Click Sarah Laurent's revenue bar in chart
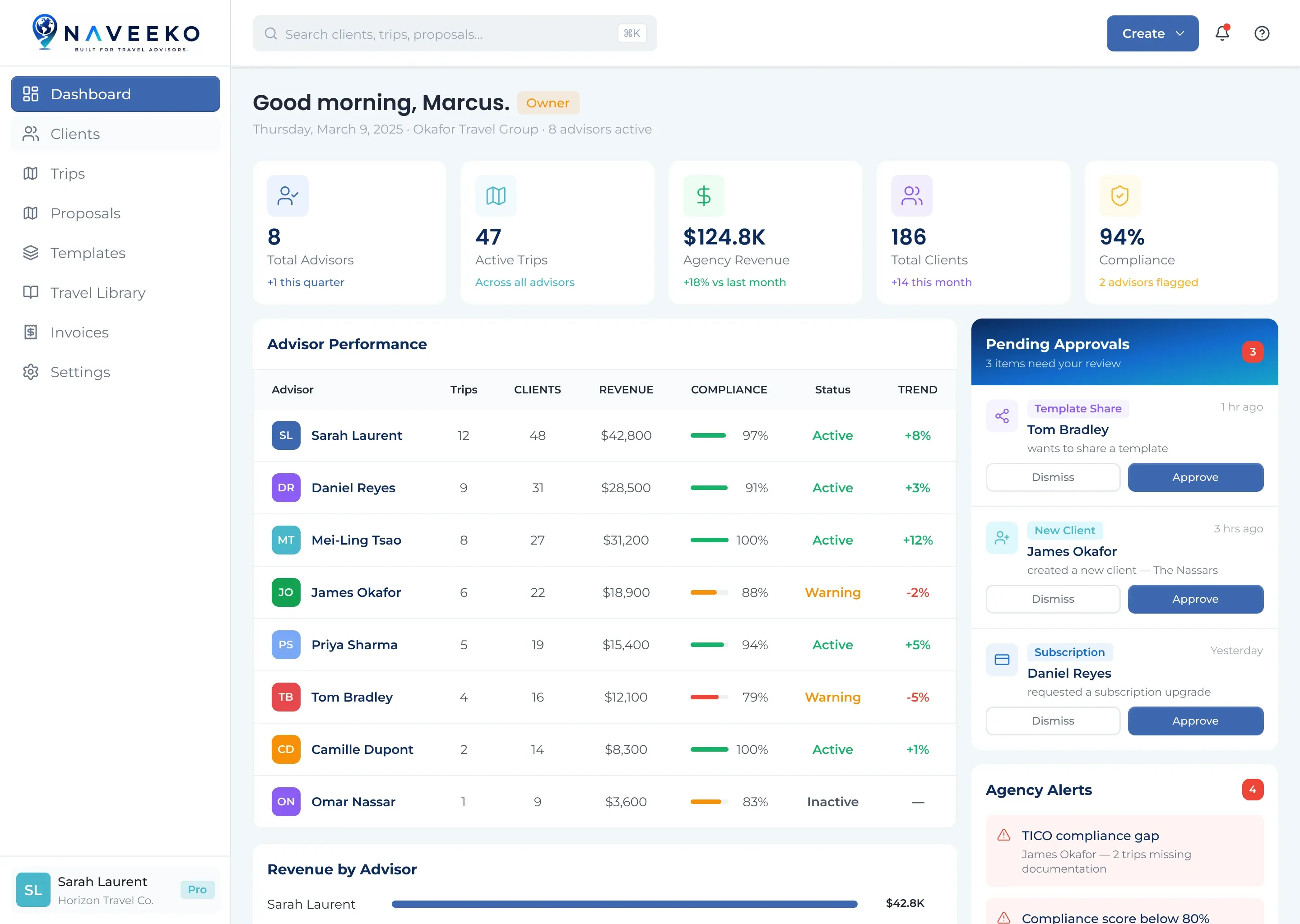This screenshot has width=1300, height=924. 624,904
